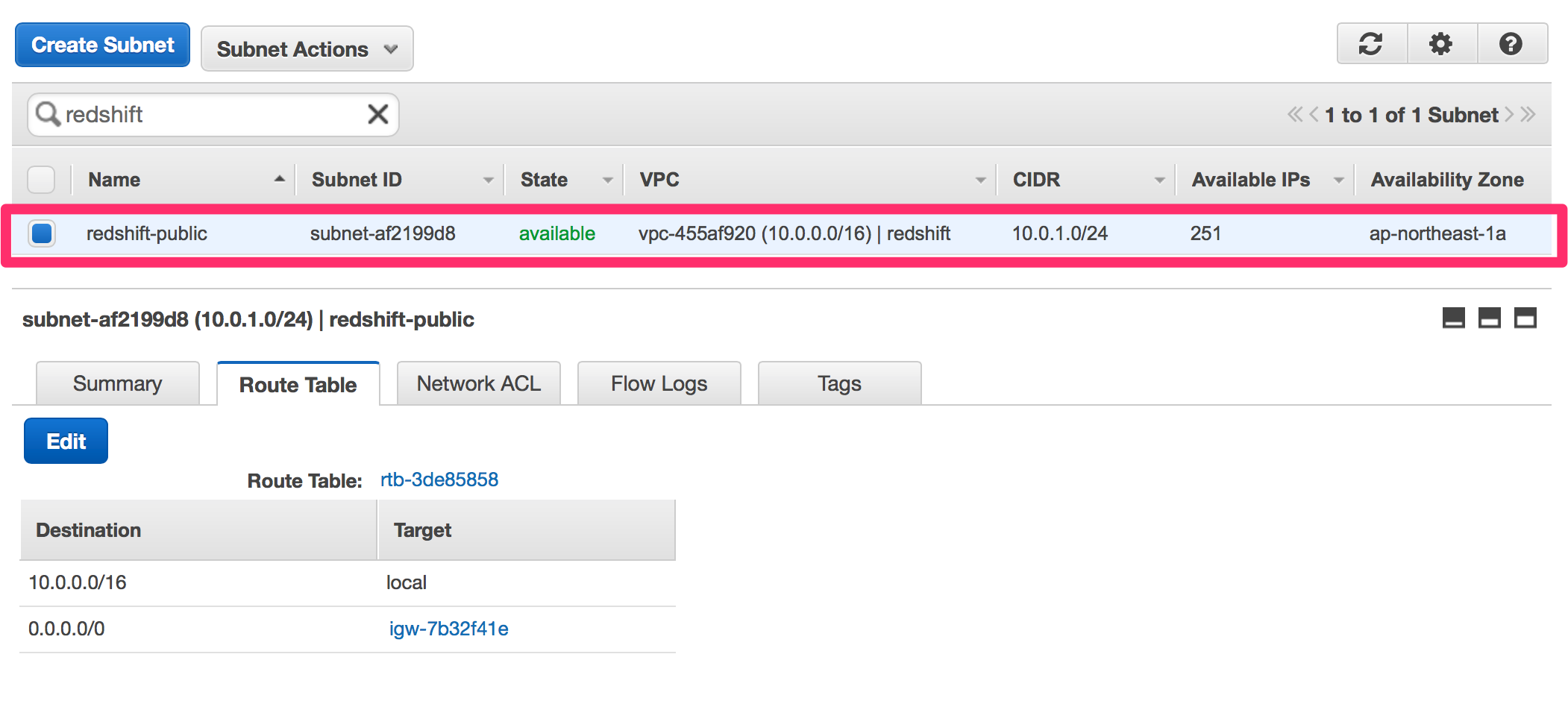The height and width of the screenshot is (701, 1568).
Task: Open the Flow Logs tab
Action: click(x=659, y=383)
